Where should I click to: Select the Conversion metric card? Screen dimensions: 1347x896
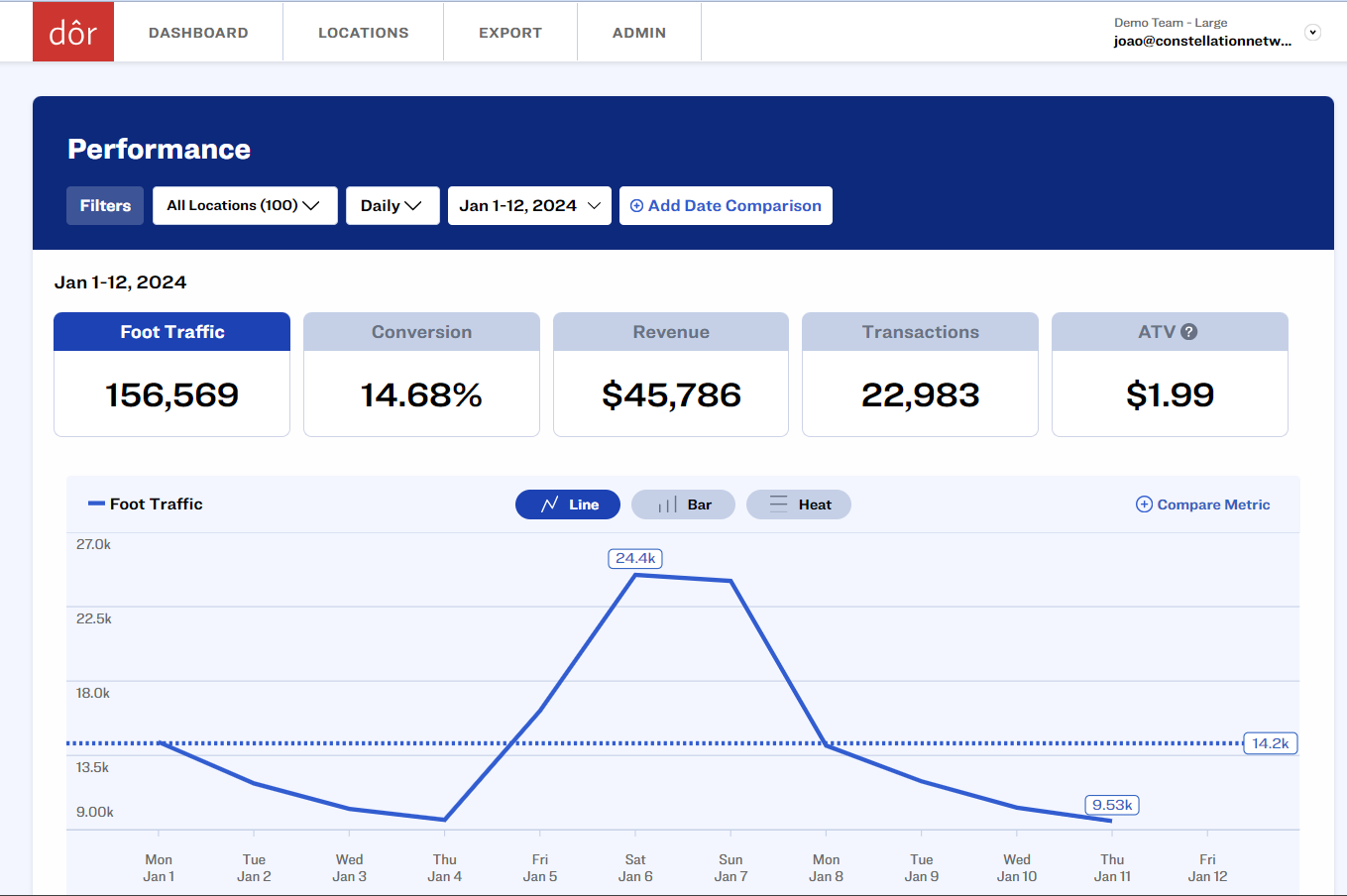pos(421,375)
